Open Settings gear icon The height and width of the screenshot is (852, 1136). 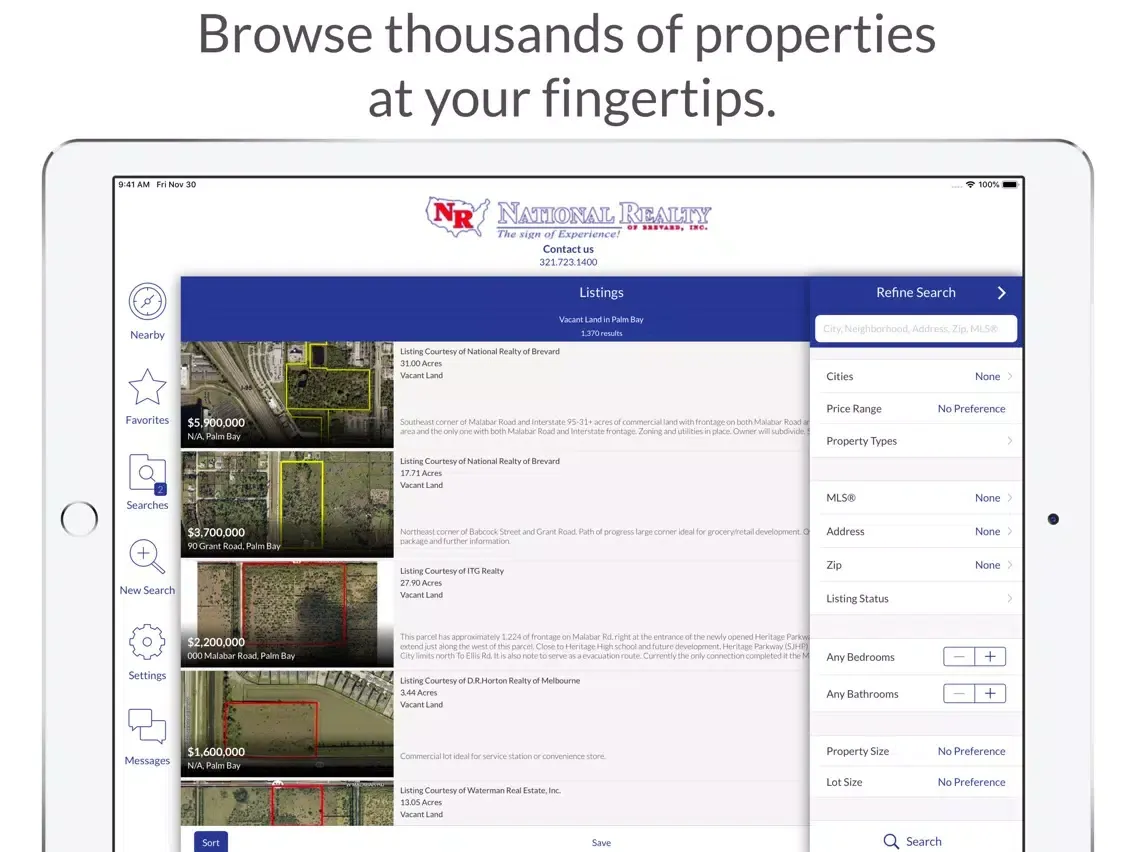147,642
